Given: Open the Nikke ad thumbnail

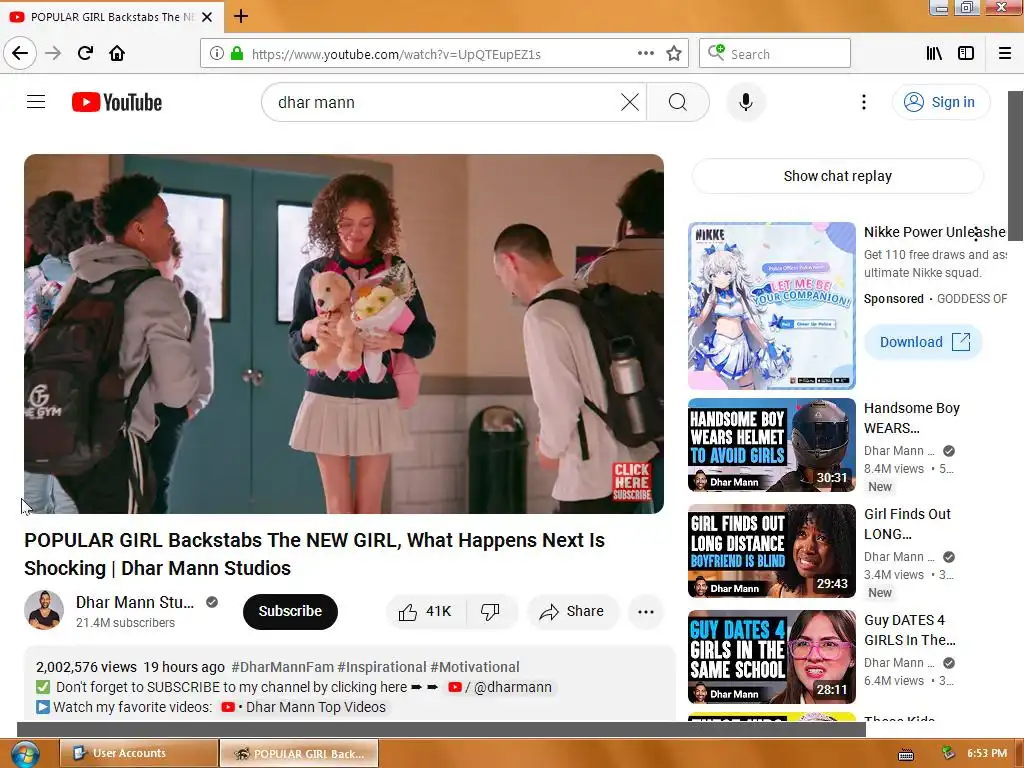Looking at the screenshot, I should (772, 306).
